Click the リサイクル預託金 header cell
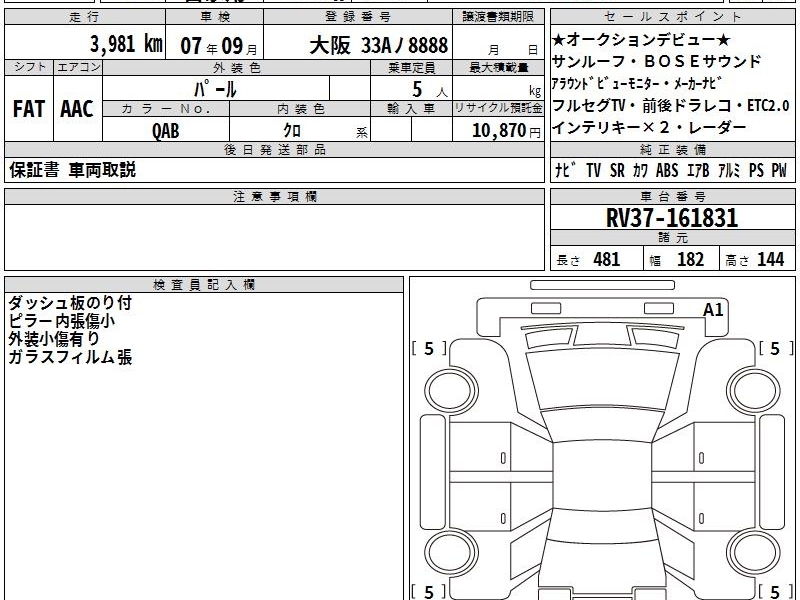This screenshot has height=600, width=800. coord(498,109)
